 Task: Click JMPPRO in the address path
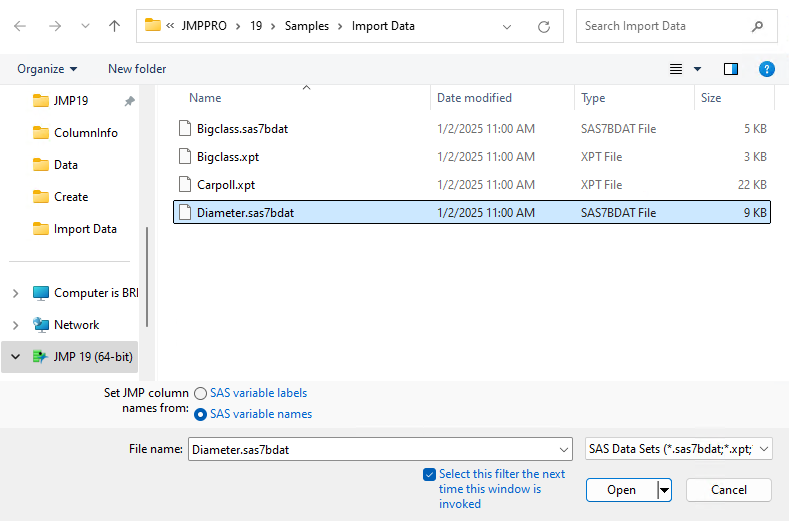tap(204, 26)
